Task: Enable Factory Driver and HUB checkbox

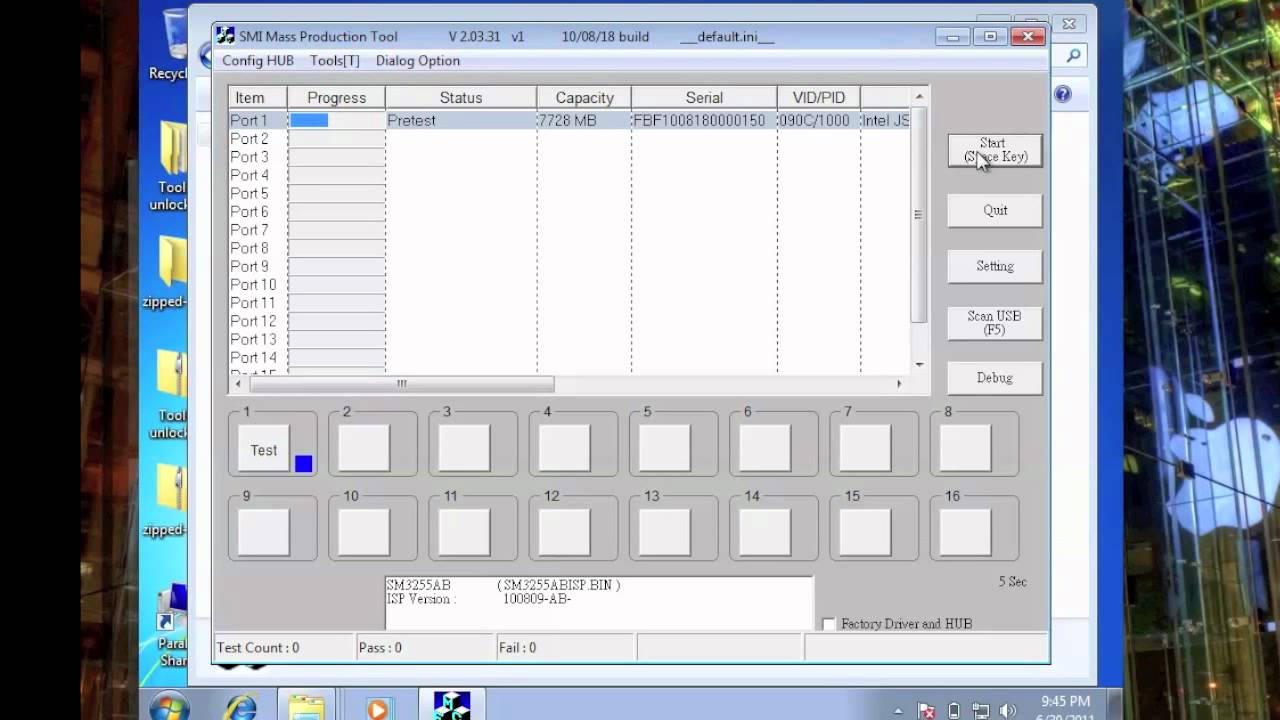Action: coord(828,624)
